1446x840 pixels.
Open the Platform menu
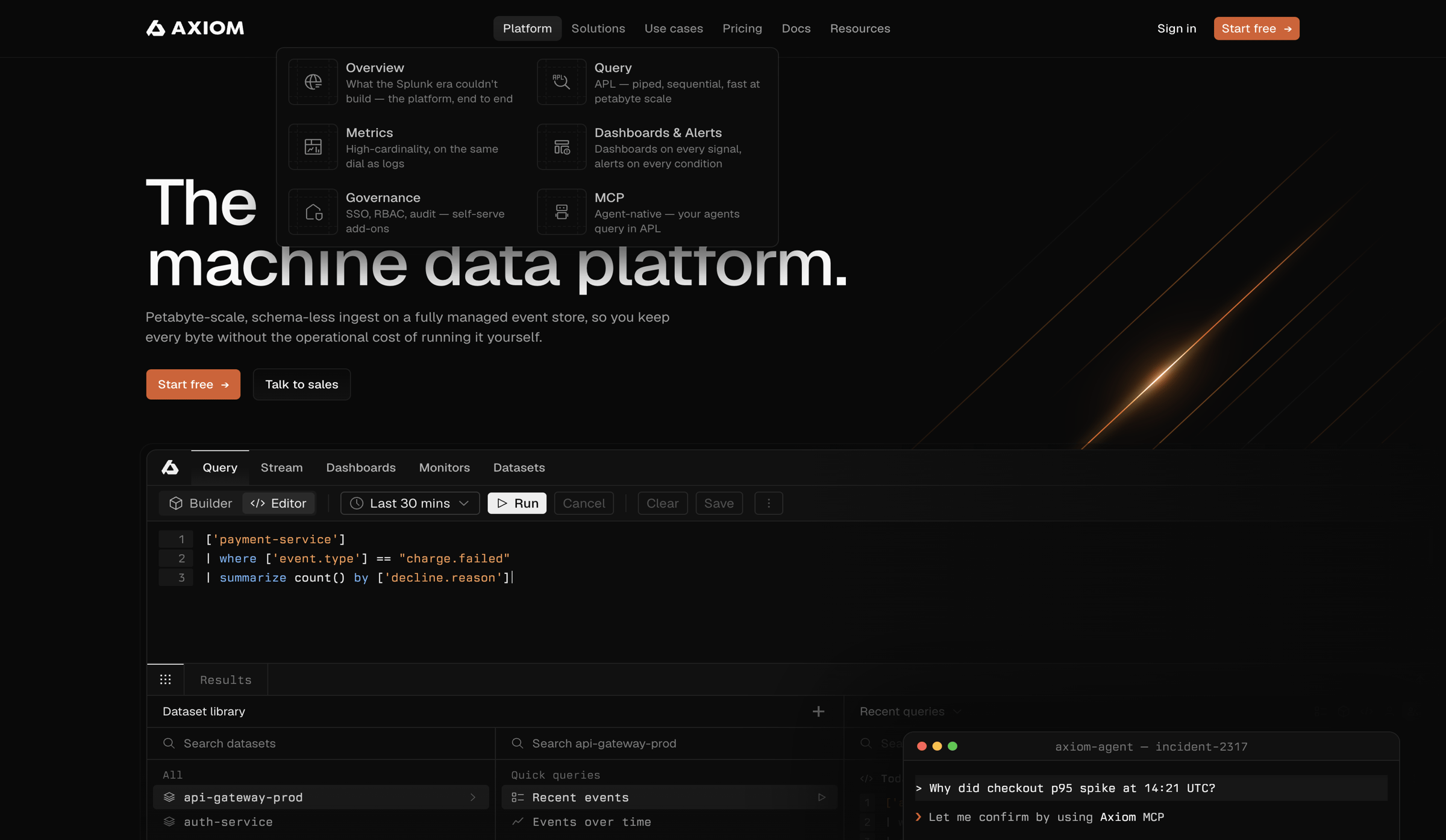[527, 28]
